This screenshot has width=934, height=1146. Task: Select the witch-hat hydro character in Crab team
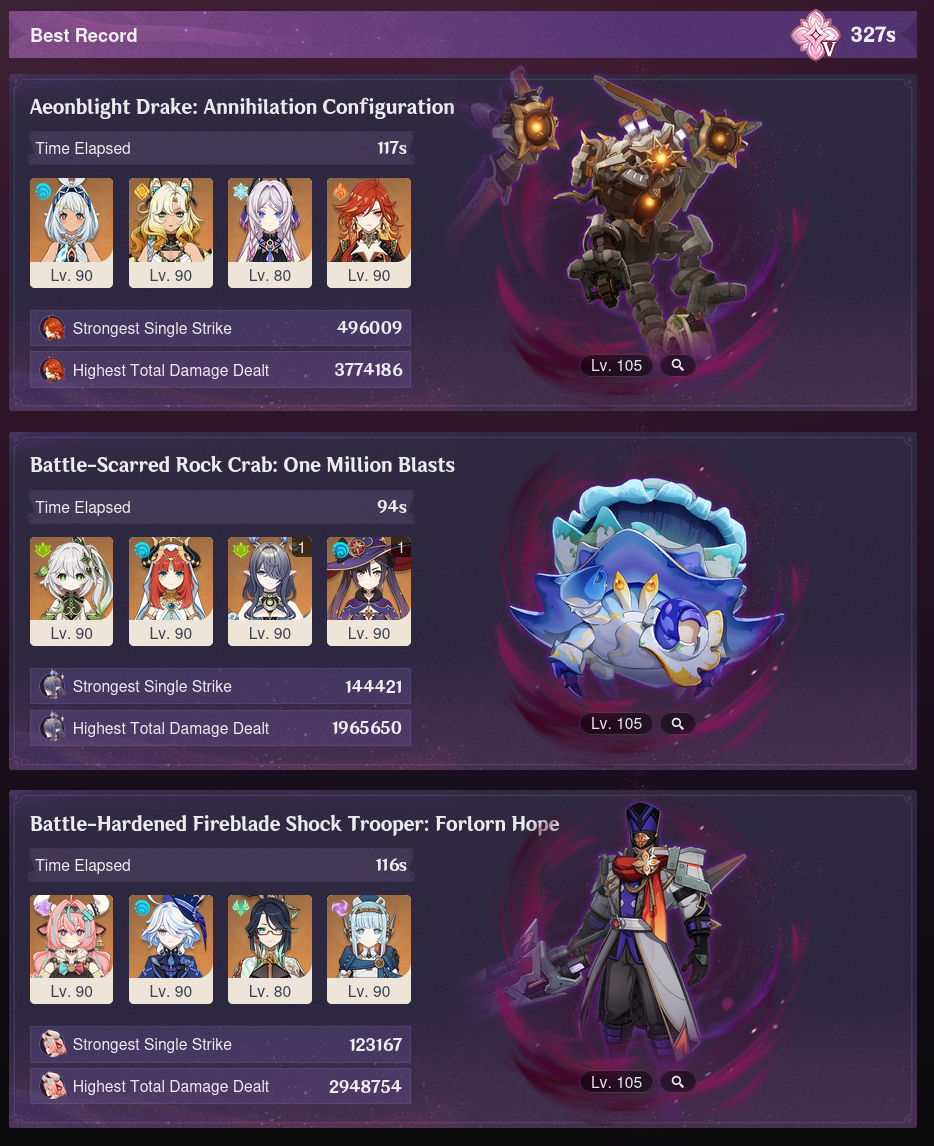coord(369,591)
